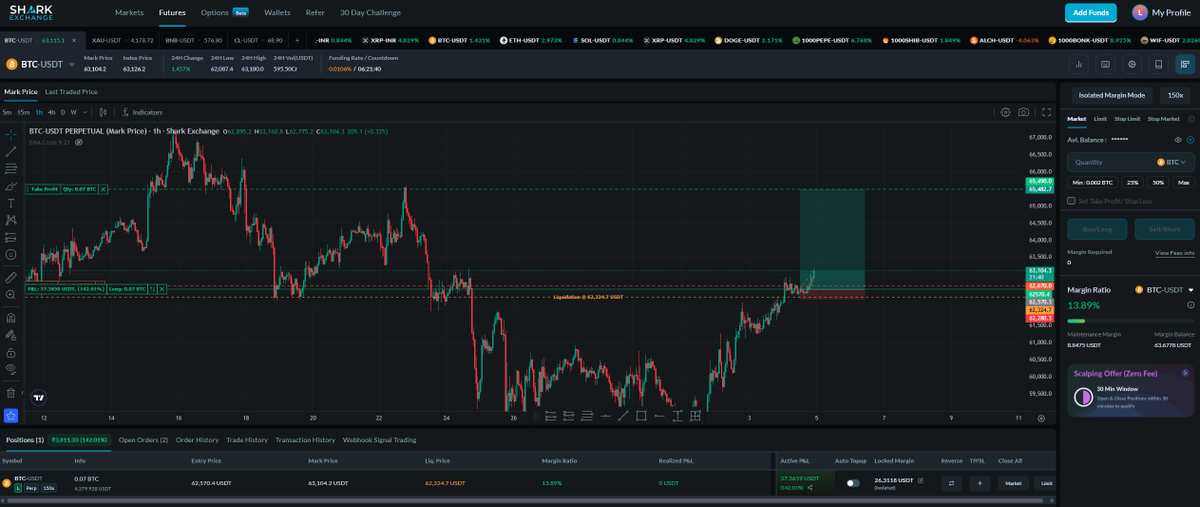Click the Quantity input field

[1131, 162]
